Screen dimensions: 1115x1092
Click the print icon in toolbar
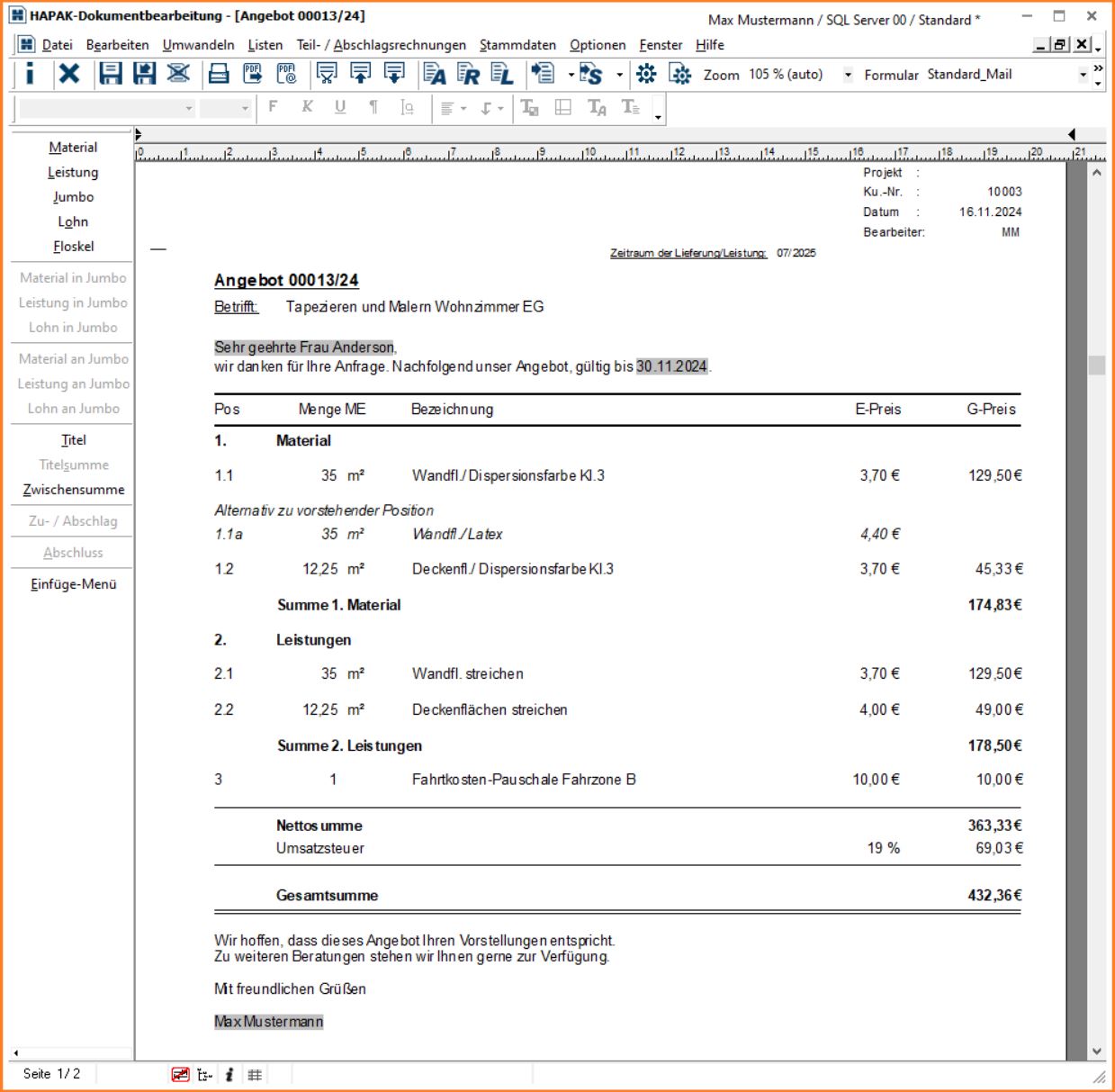tap(218, 75)
